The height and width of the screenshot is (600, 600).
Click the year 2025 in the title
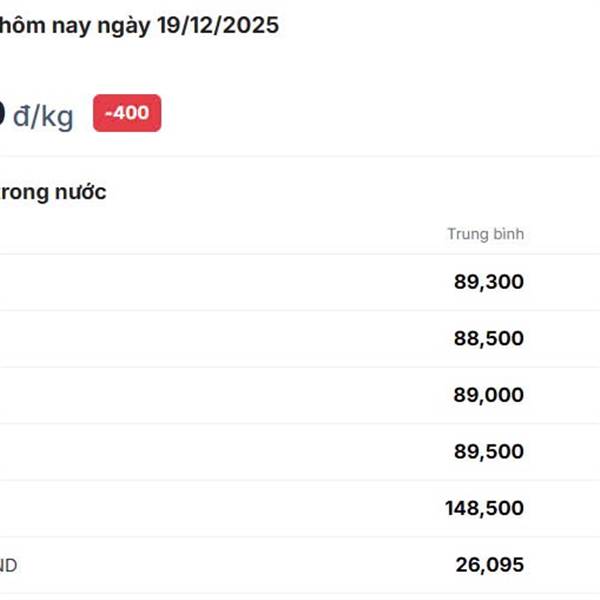pos(253,26)
